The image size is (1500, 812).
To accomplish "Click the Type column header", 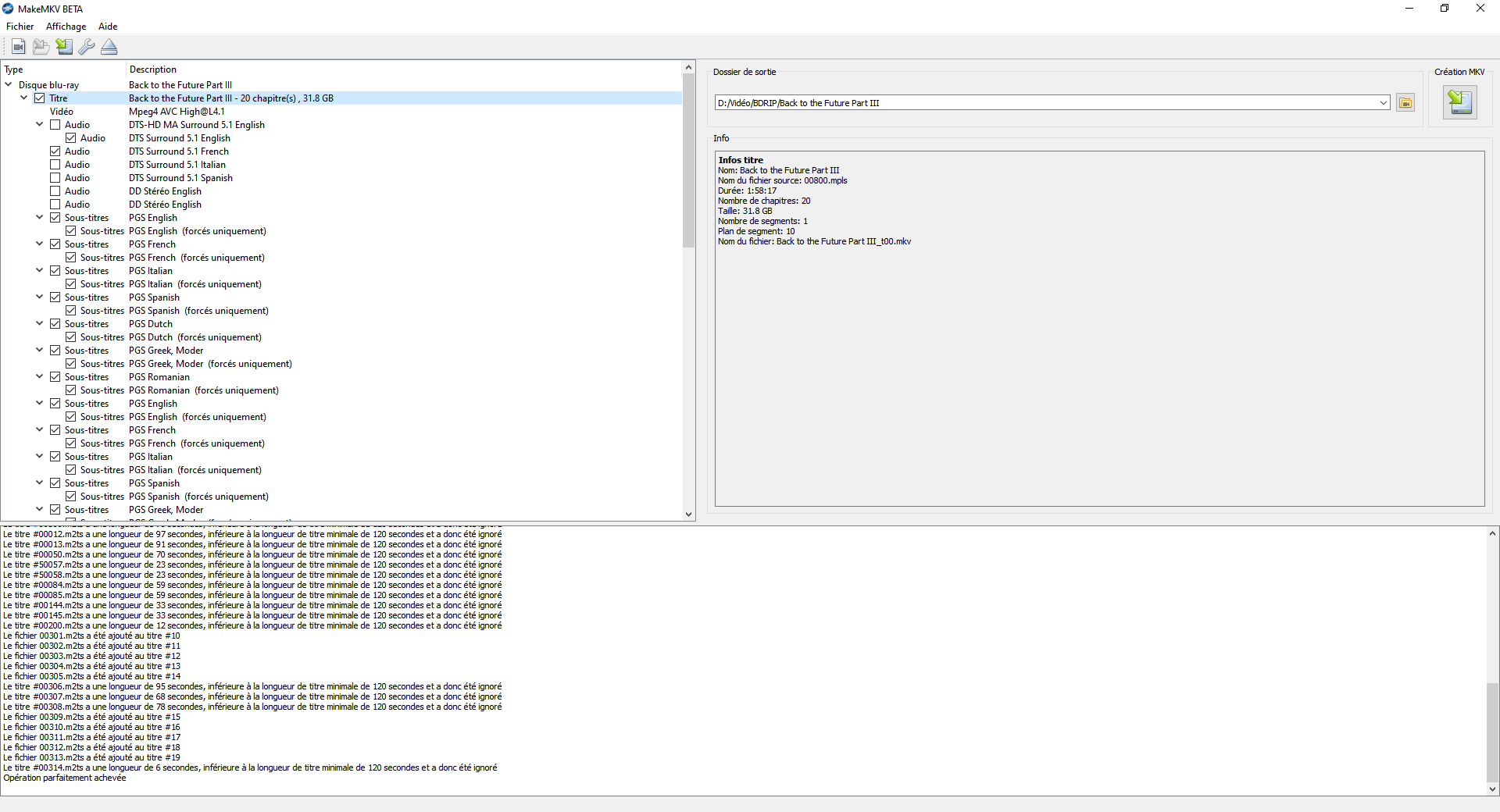I will 14,69.
